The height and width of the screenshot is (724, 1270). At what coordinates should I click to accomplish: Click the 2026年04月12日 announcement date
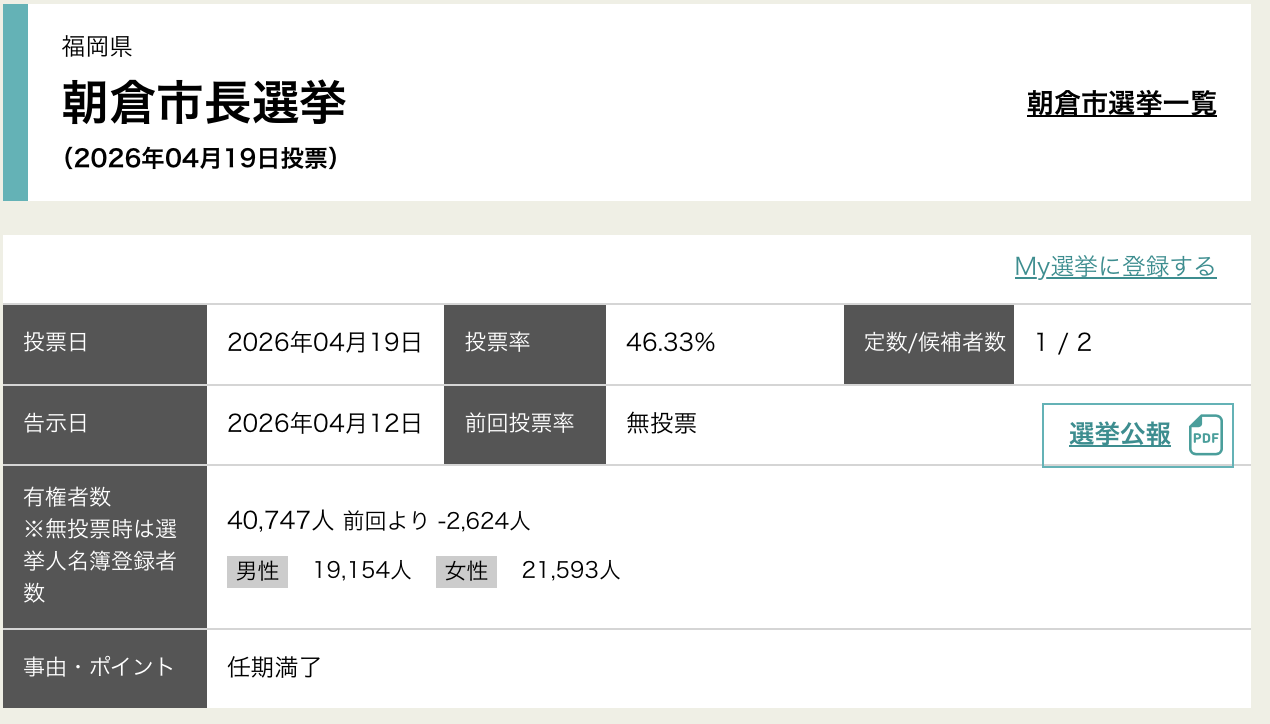324,423
